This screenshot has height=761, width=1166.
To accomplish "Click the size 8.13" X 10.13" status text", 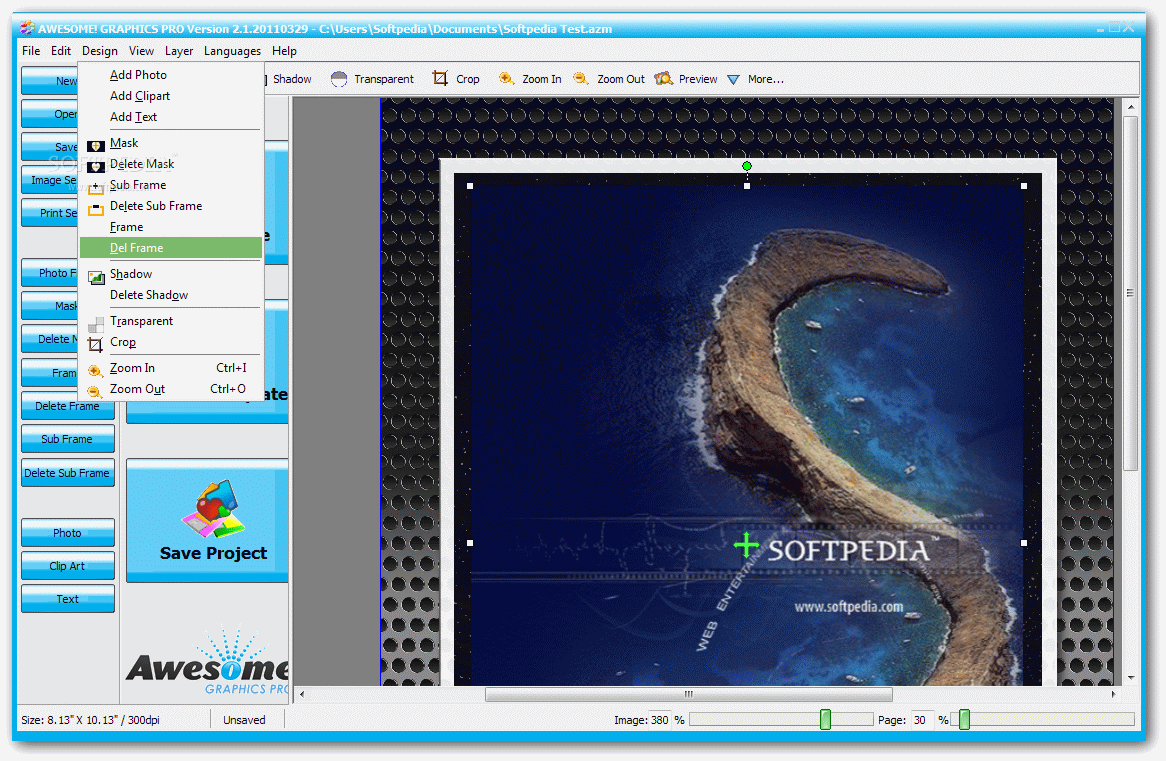I will pos(90,720).
